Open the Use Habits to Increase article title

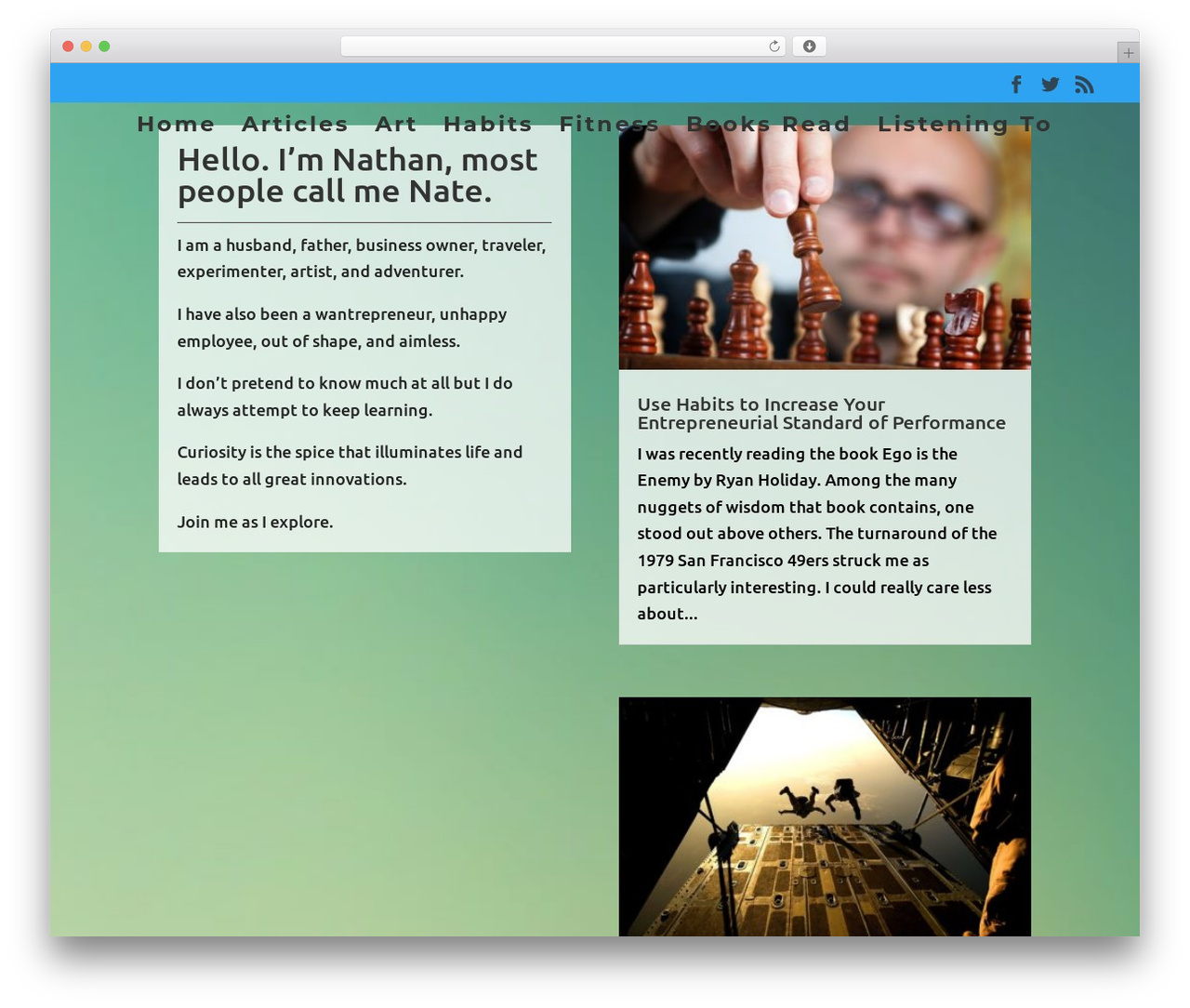tap(822, 414)
